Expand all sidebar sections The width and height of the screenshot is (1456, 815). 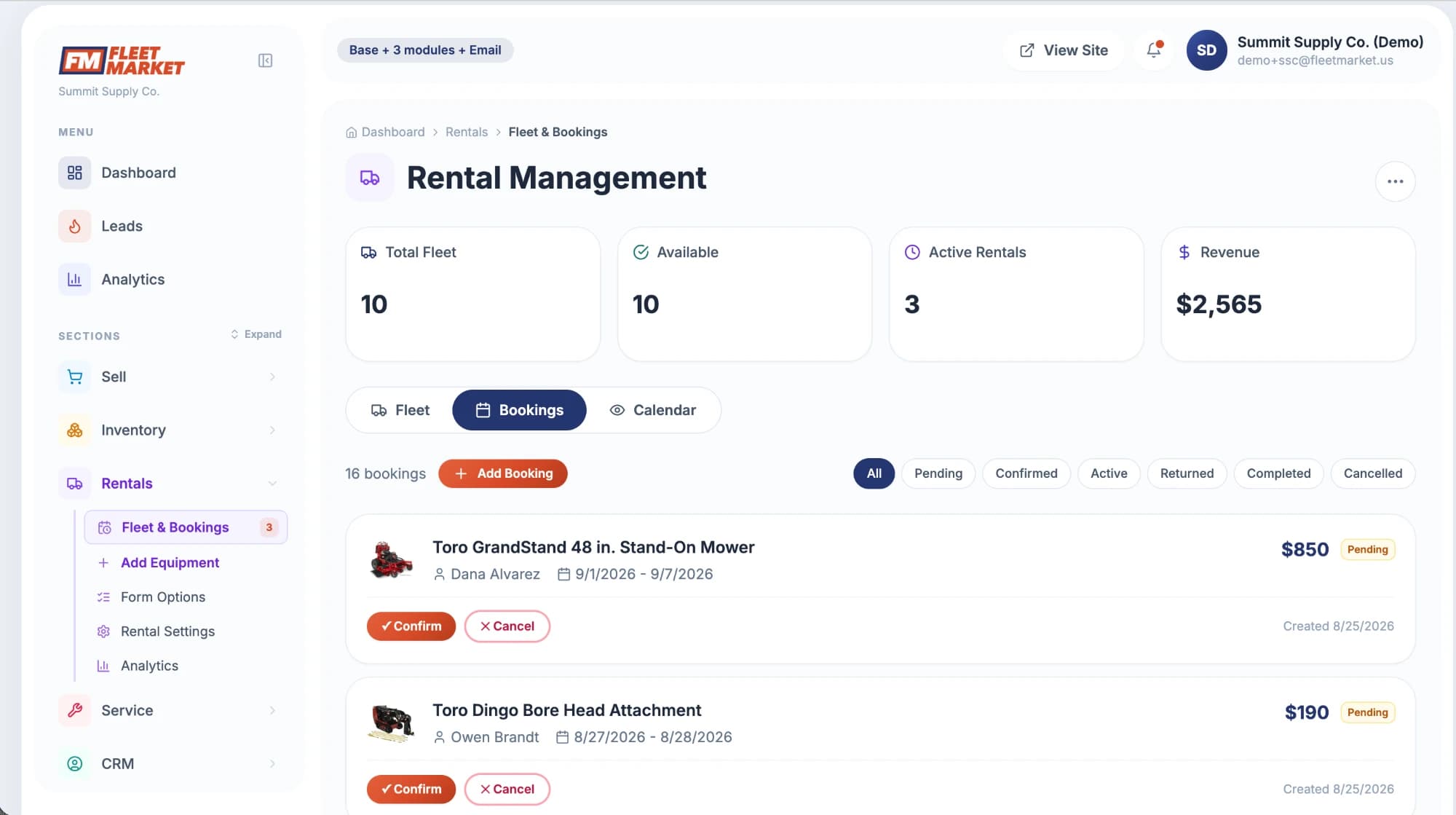tap(256, 334)
